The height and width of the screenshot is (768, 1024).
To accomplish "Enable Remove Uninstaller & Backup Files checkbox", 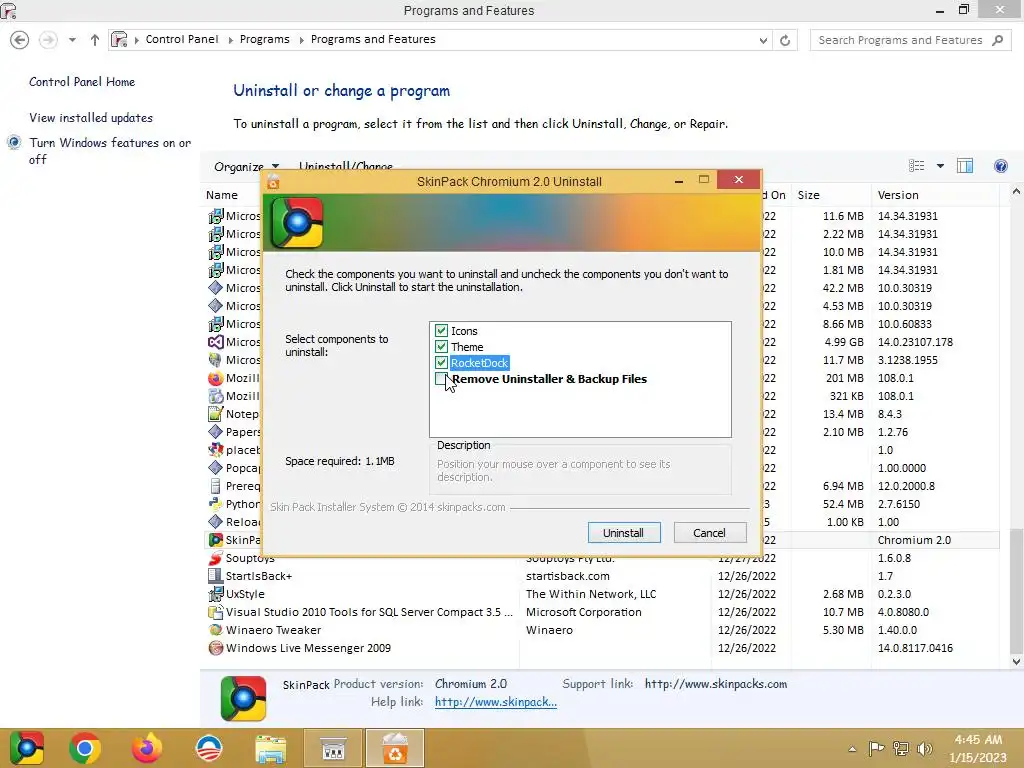I will [441, 379].
